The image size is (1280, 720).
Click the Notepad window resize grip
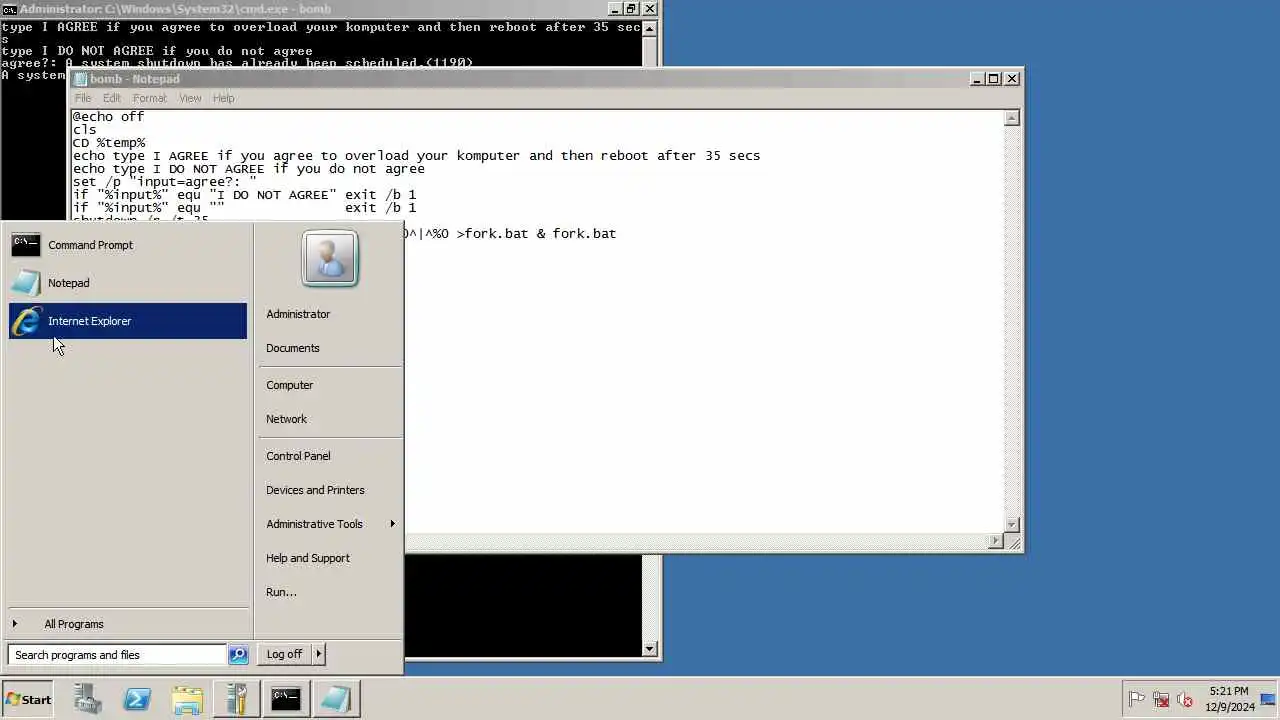(x=1012, y=542)
